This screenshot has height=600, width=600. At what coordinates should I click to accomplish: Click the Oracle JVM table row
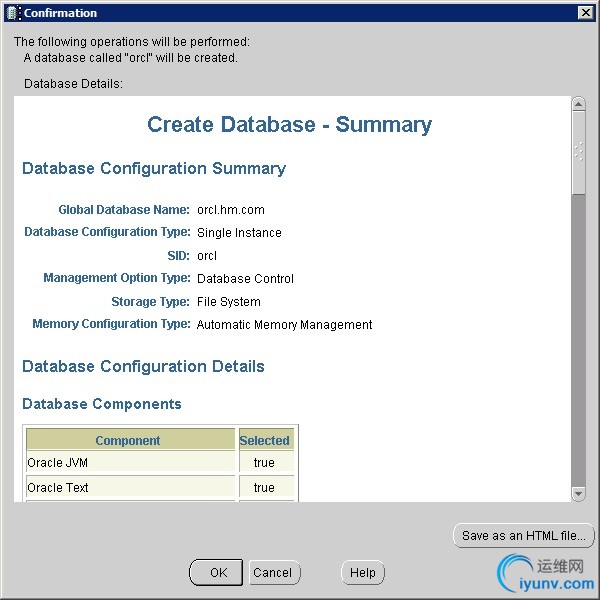(x=160, y=462)
